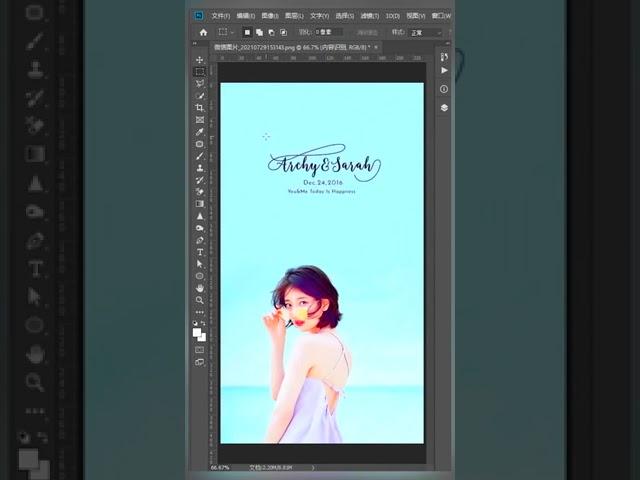Open the 滤镜(T) menu
The image size is (640, 480).
[x=370, y=16]
